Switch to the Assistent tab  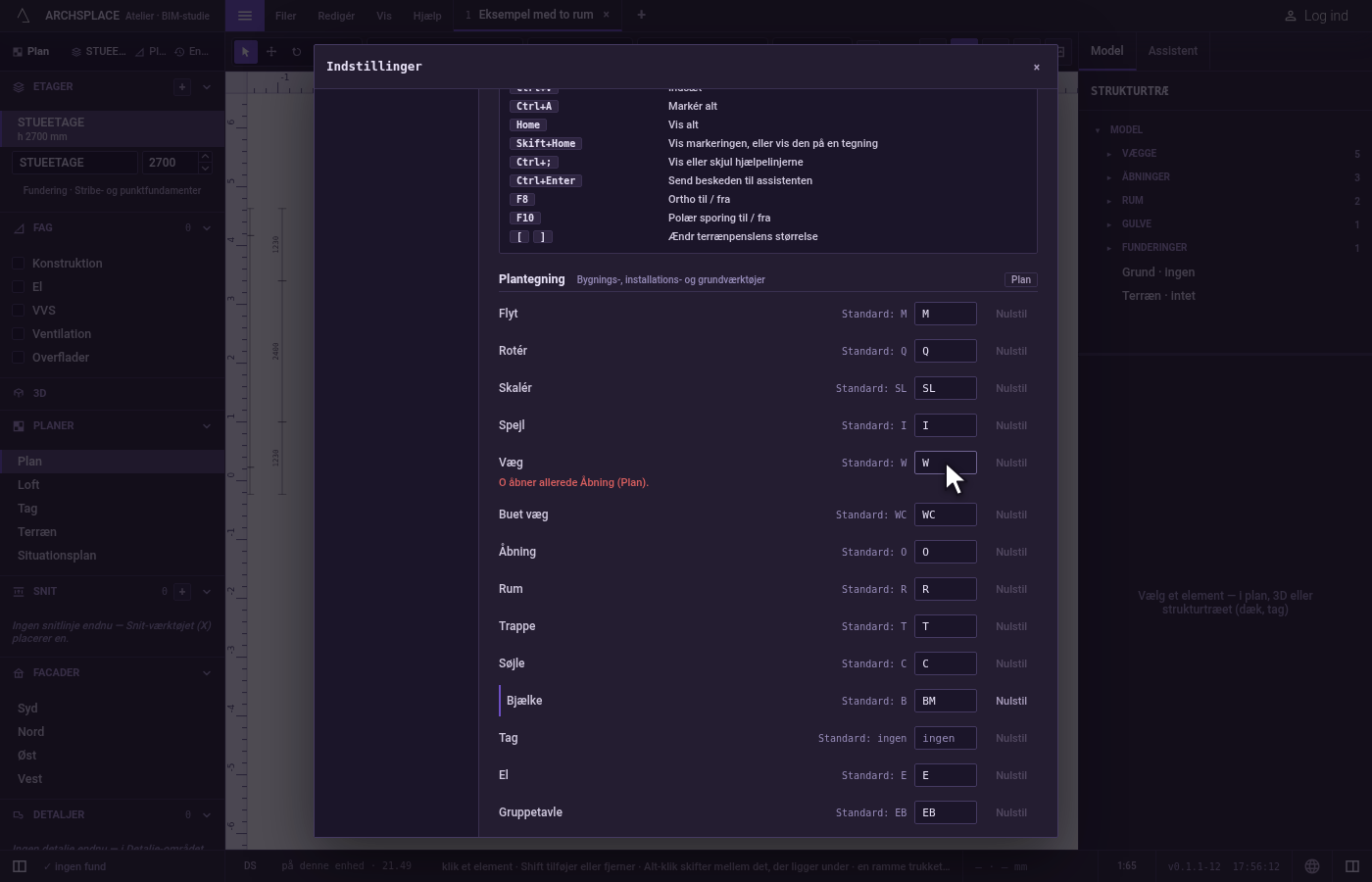pos(1172,51)
